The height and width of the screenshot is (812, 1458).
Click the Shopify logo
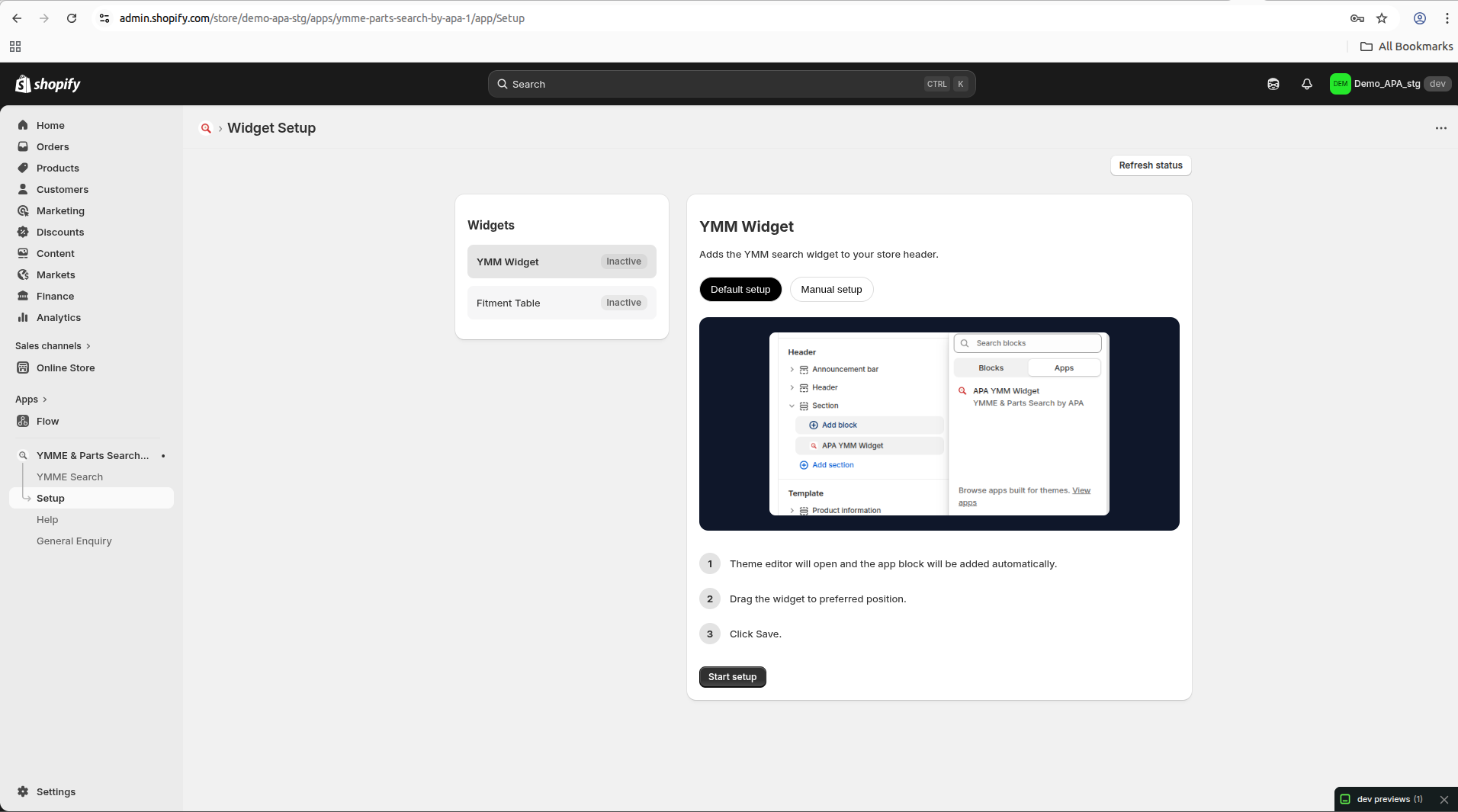[48, 84]
